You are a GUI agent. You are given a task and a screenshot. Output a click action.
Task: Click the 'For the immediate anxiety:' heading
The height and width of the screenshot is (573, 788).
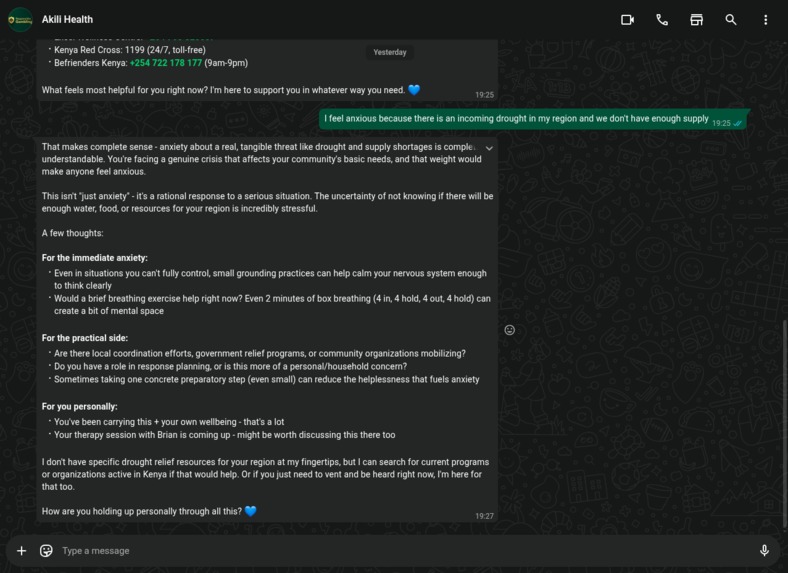pos(94,258)
